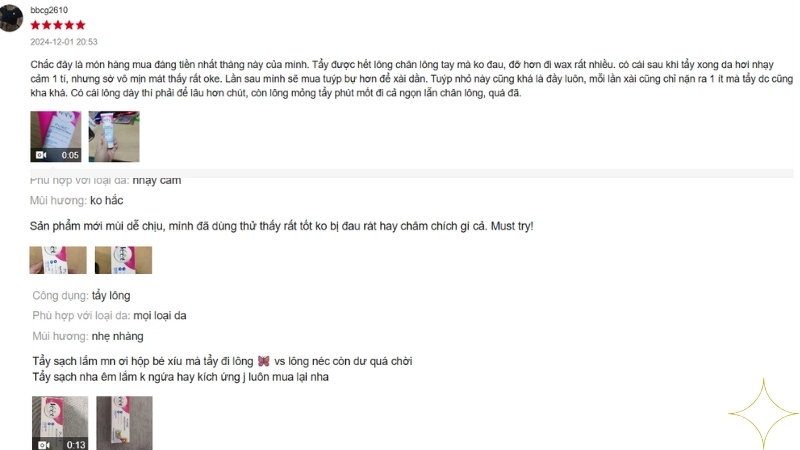Click the five-star rating row

tap(58, 25)
